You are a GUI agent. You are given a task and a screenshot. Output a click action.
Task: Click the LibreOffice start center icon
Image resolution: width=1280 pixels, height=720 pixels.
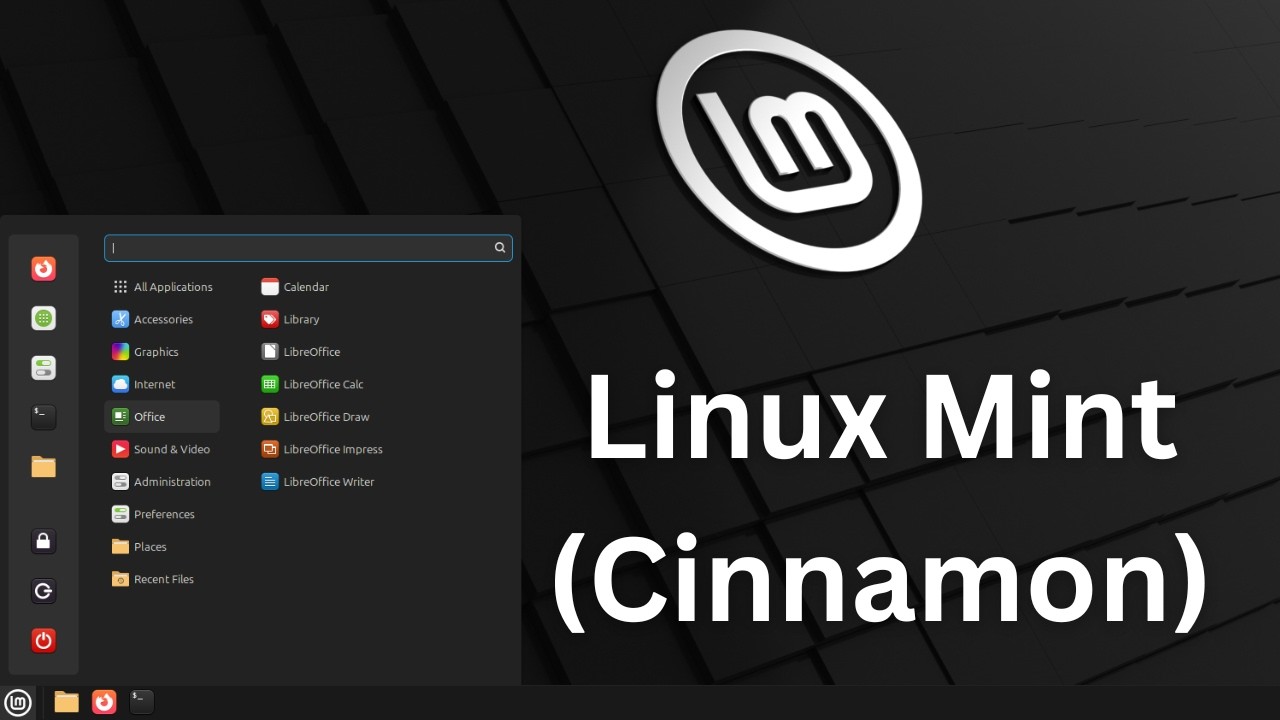[269, 352]
